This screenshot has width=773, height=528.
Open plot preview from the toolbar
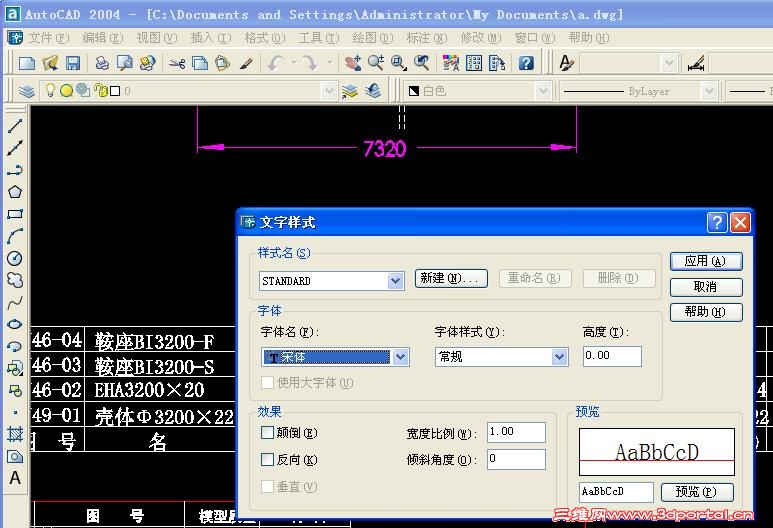point(125,63)
